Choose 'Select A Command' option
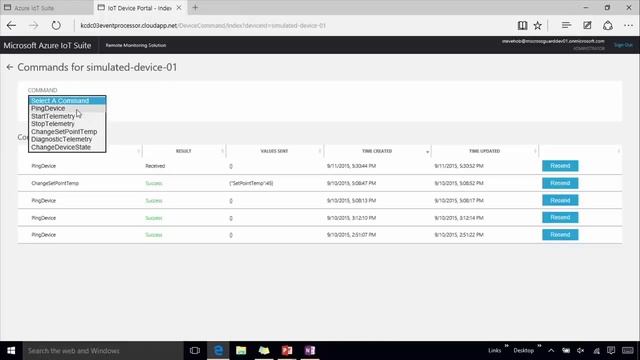This screenshot has height=360, width=640. 67,100
